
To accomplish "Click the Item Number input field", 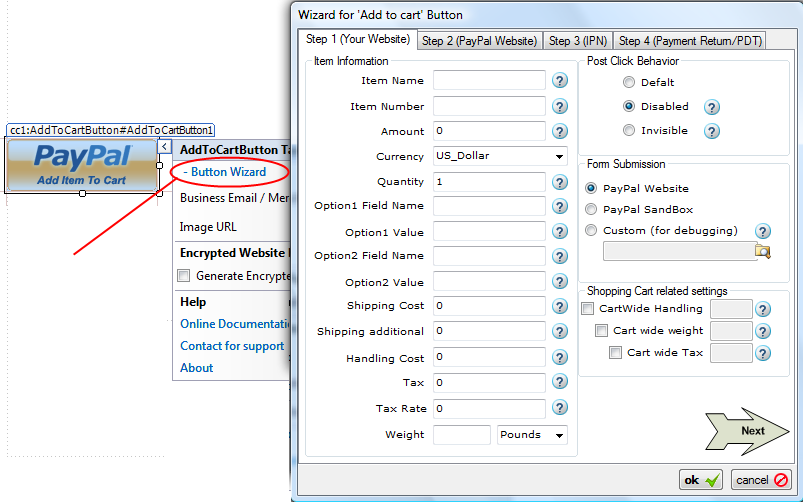I will point(489,106).
